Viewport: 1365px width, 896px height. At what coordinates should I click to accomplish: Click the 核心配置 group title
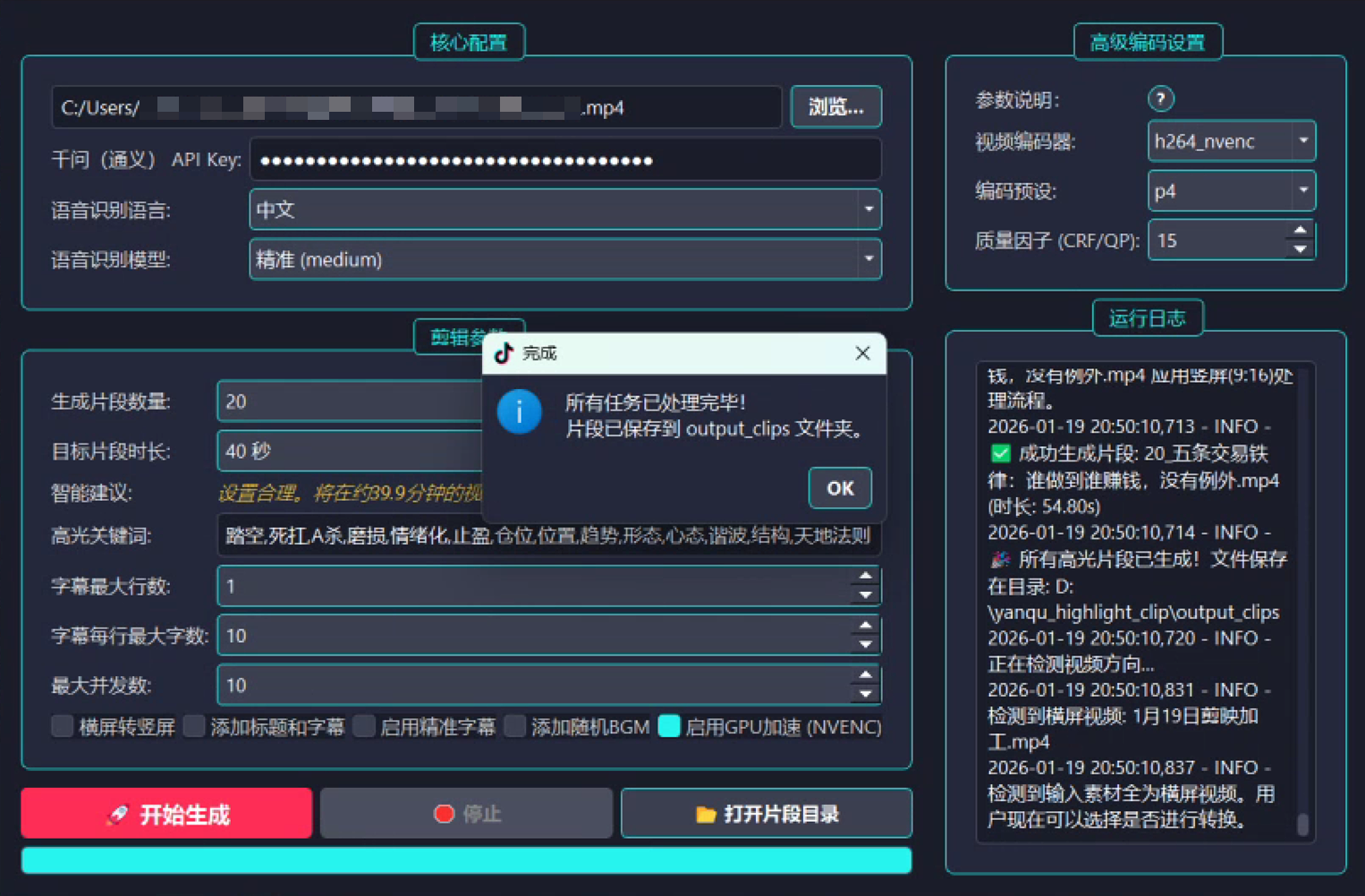[469, 42]
